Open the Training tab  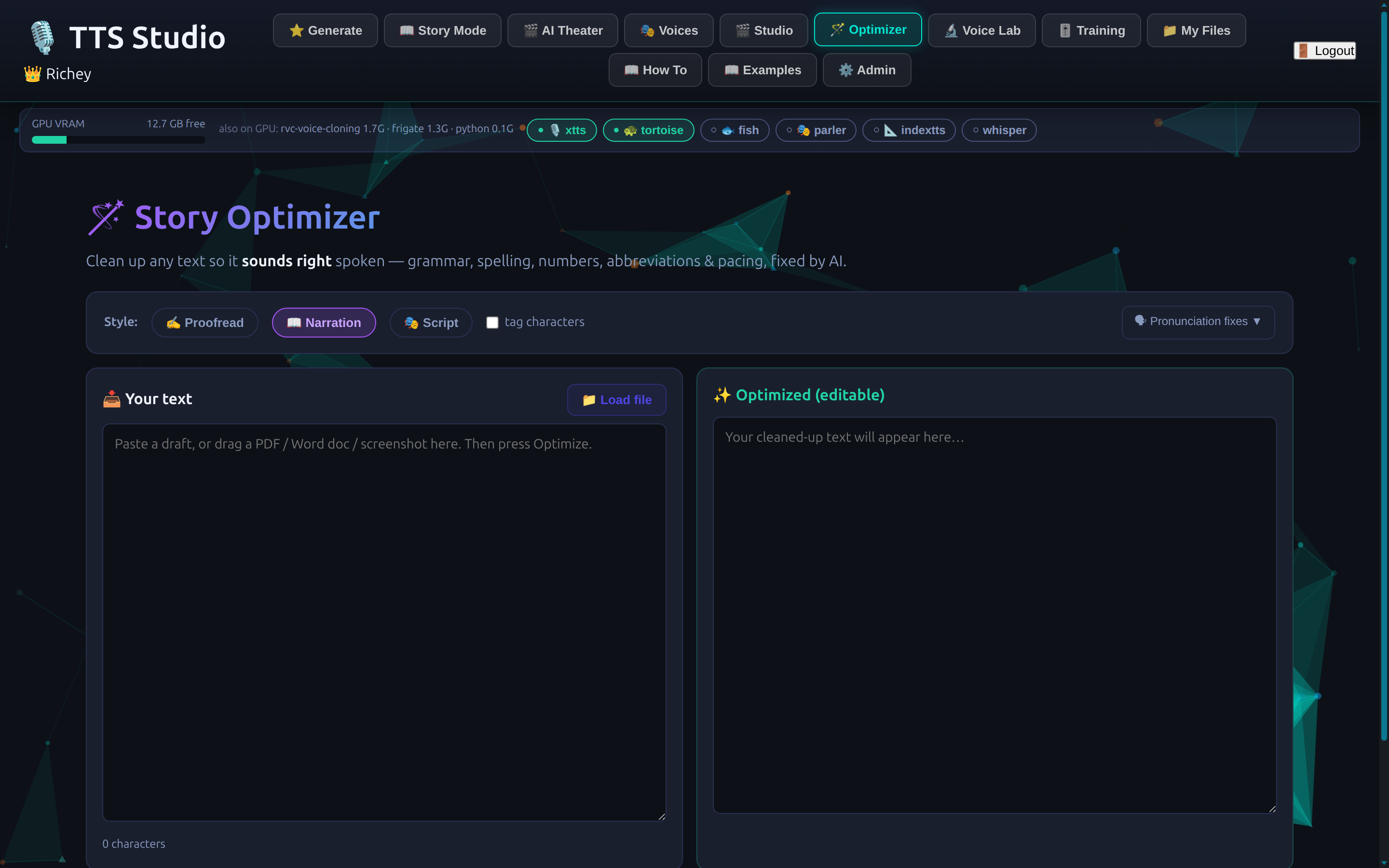pyautogui.click(x=1091, y=30)
